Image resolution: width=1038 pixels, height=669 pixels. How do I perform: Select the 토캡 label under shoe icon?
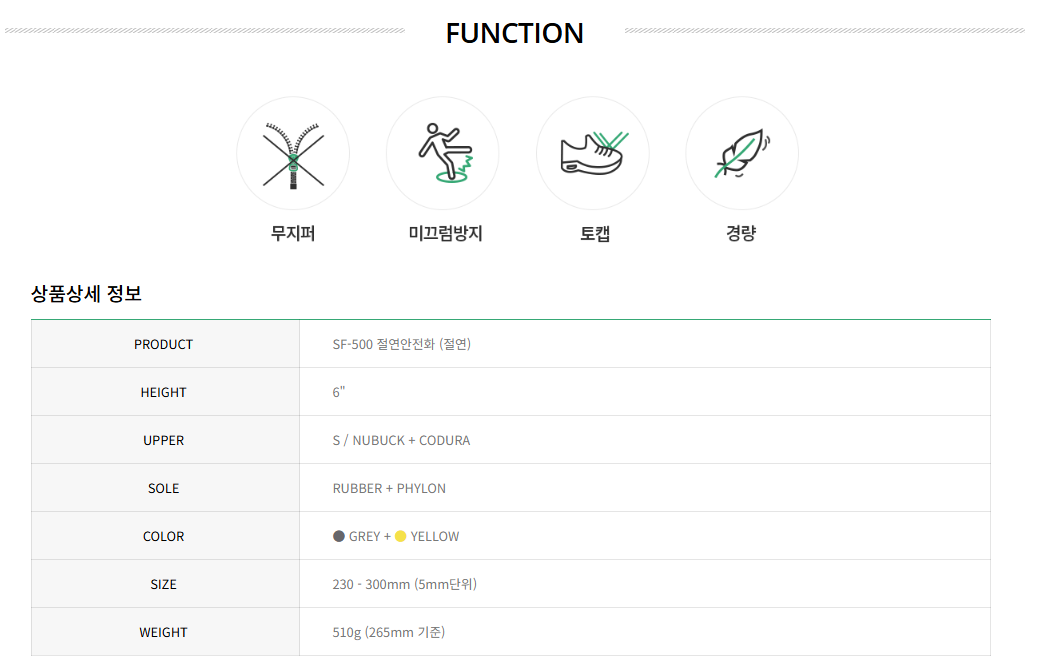point(594,234)
